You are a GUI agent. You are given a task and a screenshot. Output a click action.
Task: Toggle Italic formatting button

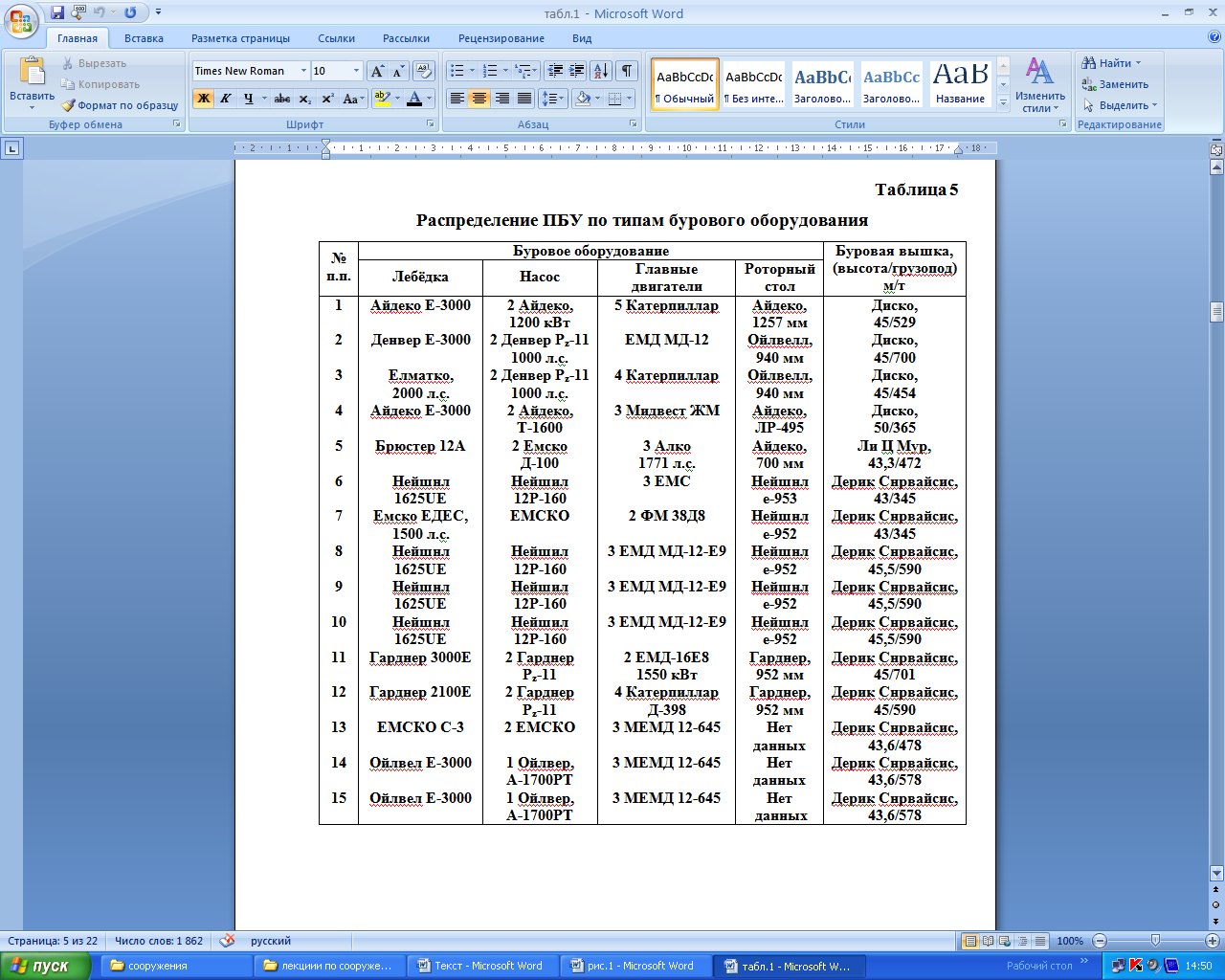[226, 99]
